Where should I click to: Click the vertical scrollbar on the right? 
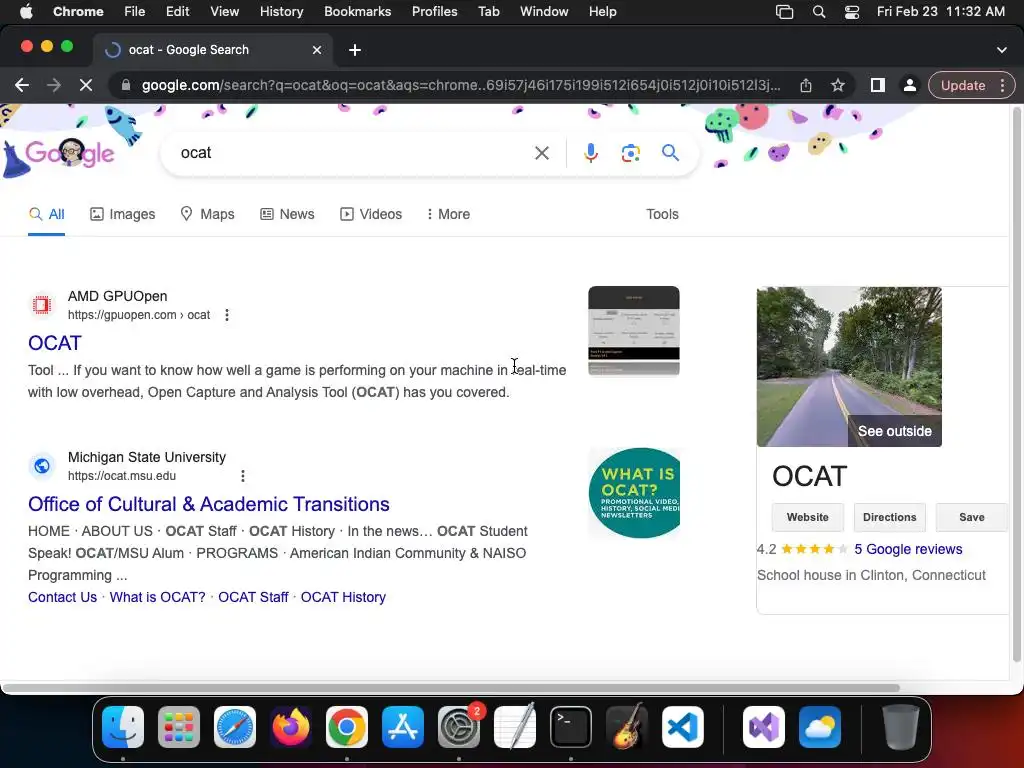[x=1016, y=385]
